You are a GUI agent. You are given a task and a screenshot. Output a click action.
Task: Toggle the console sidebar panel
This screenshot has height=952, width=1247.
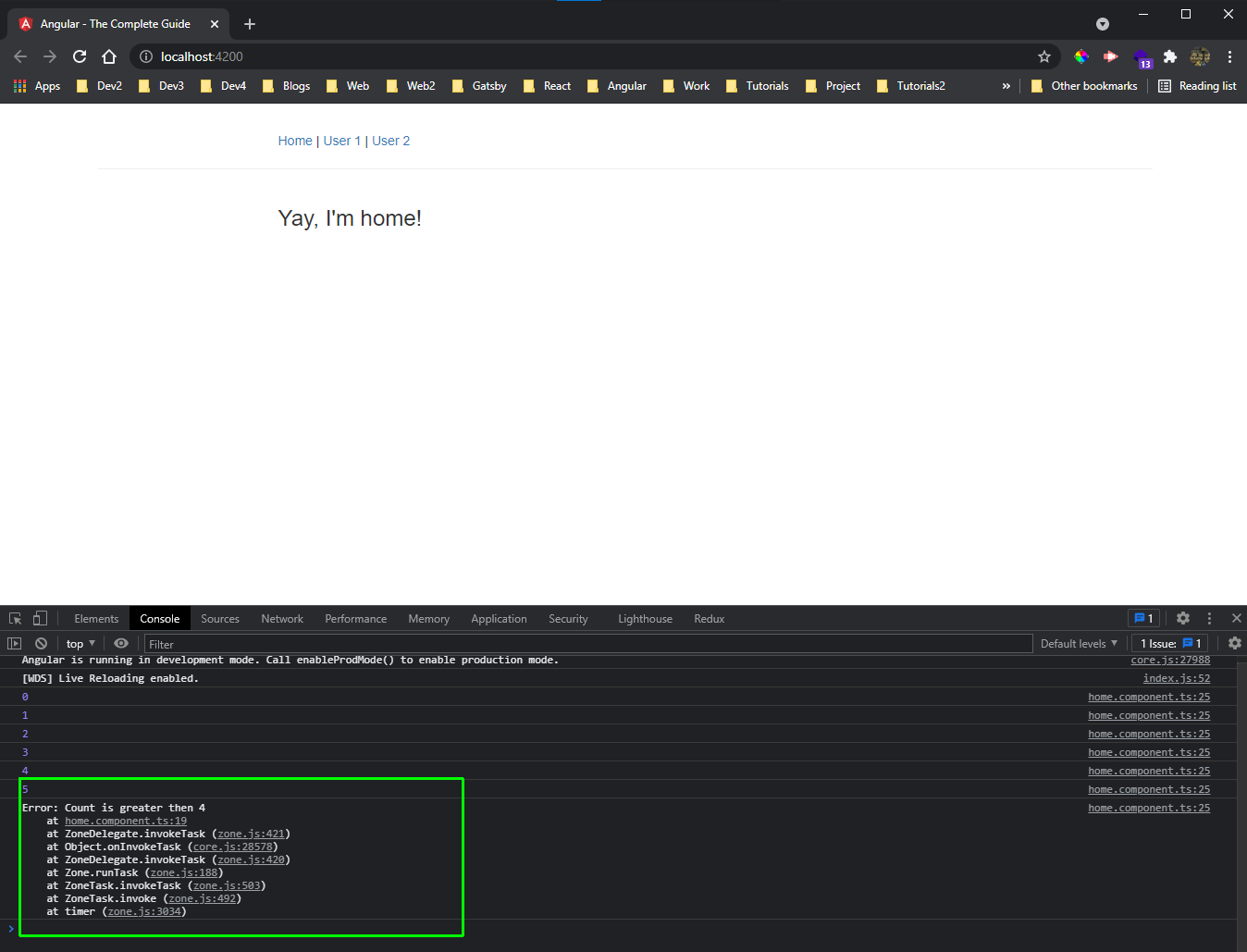[x=14, y=643]
